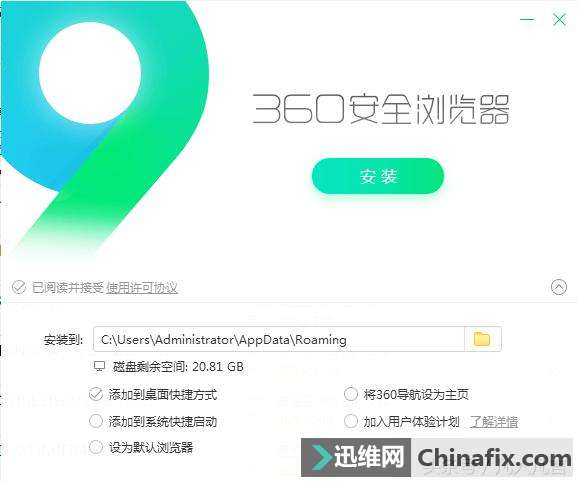Click the monitor disk space icon
The image size is (578, 482).
(100, 366)
